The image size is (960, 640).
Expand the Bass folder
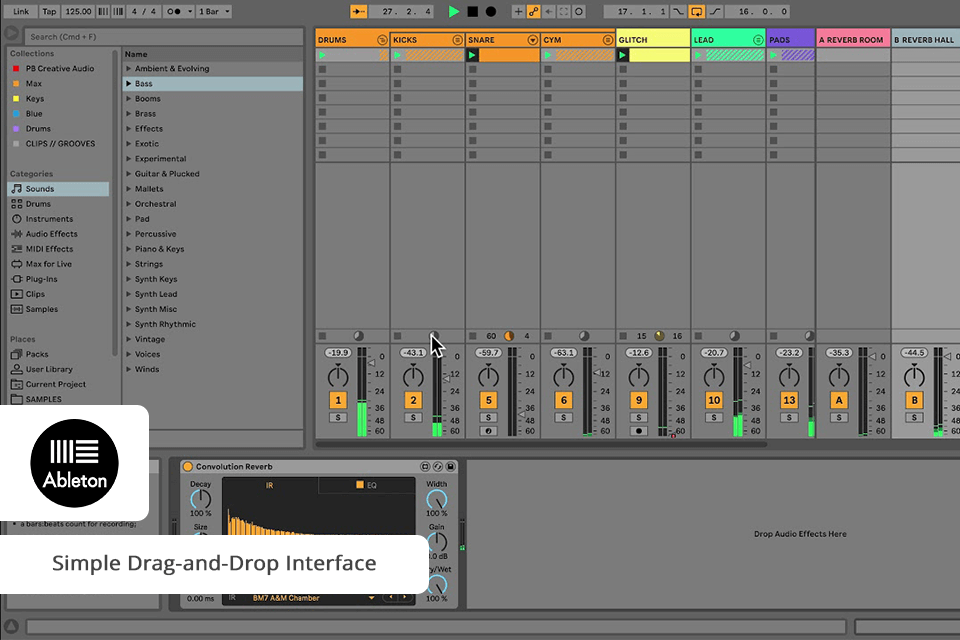click(129, 84)
